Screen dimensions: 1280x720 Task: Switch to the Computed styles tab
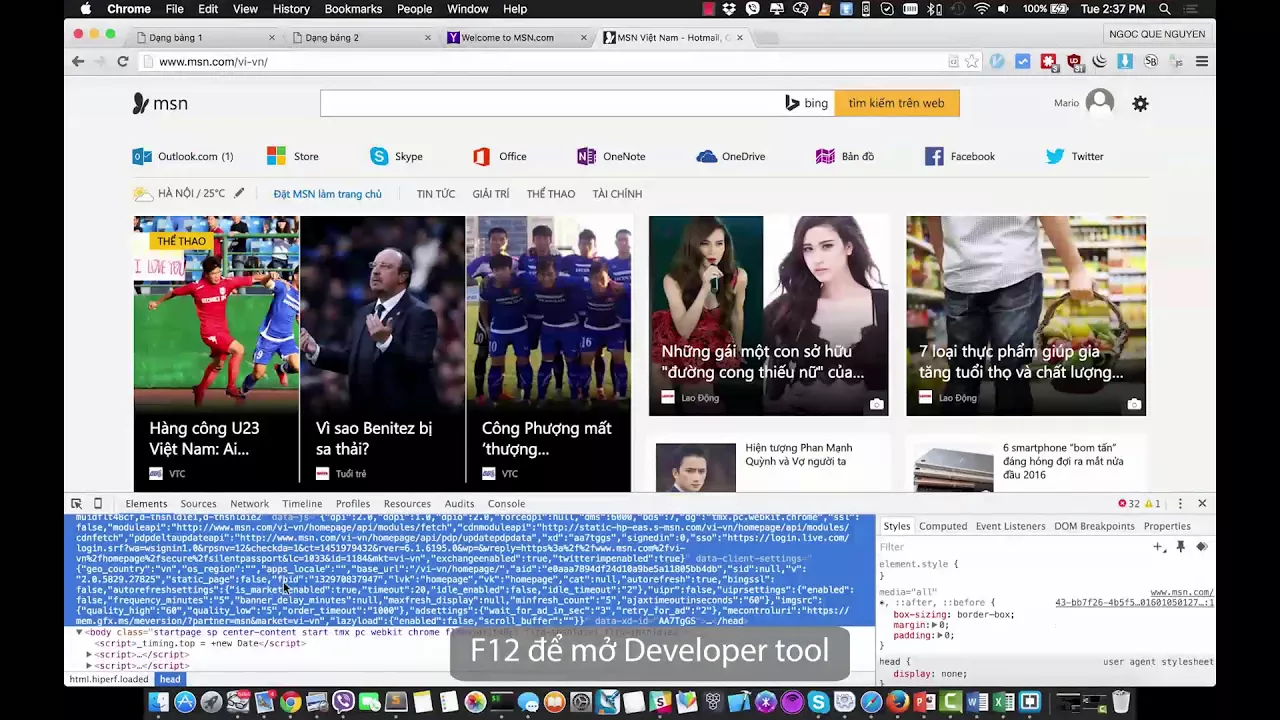943,526
